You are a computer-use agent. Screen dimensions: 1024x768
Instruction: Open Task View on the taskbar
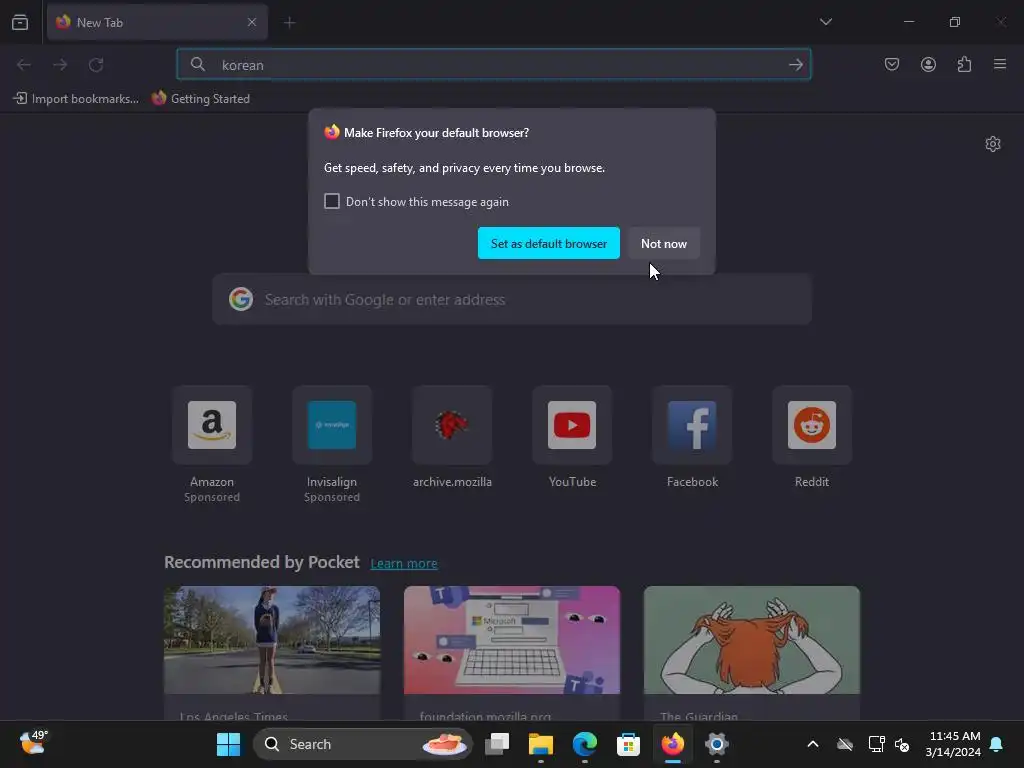click(497, 744)
